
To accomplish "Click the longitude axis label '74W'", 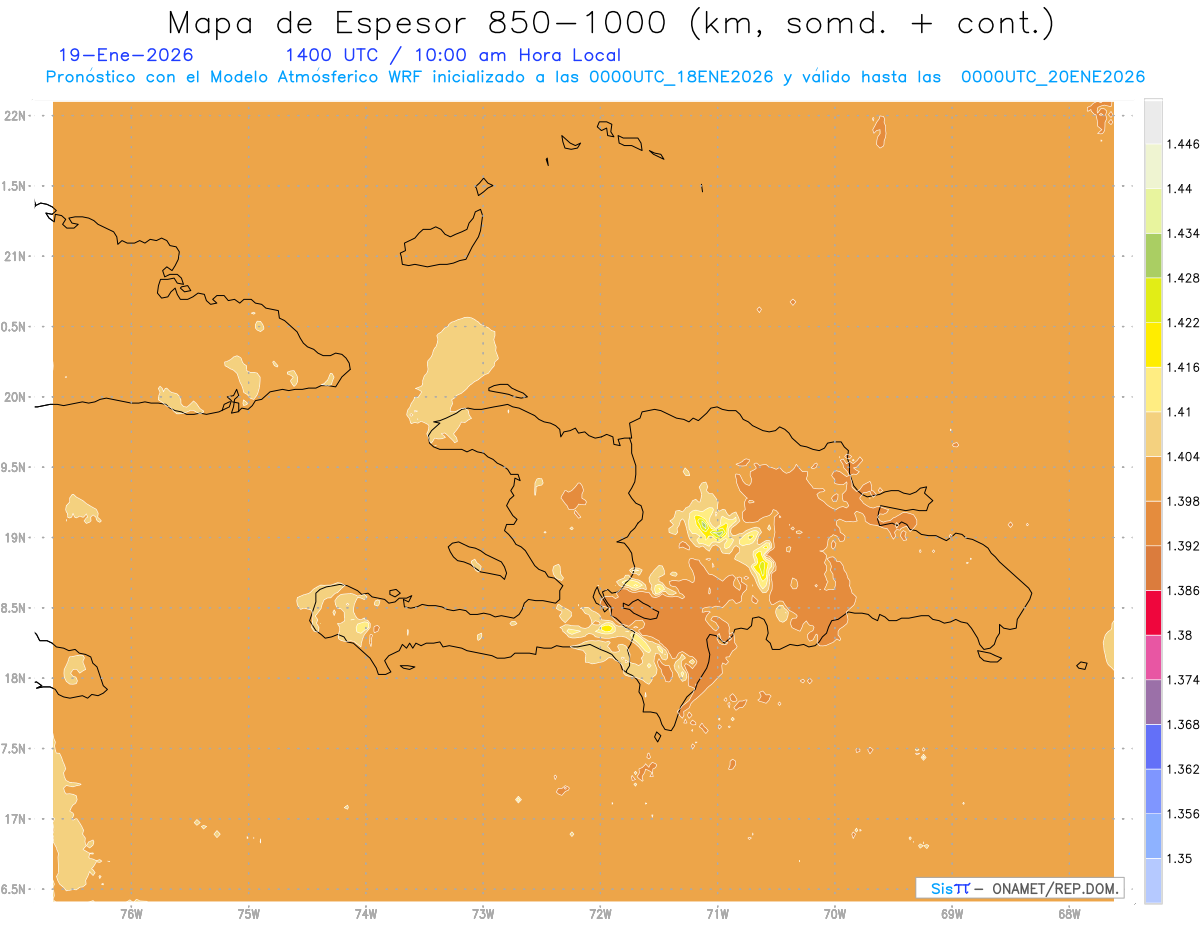I will pos(365,914).
